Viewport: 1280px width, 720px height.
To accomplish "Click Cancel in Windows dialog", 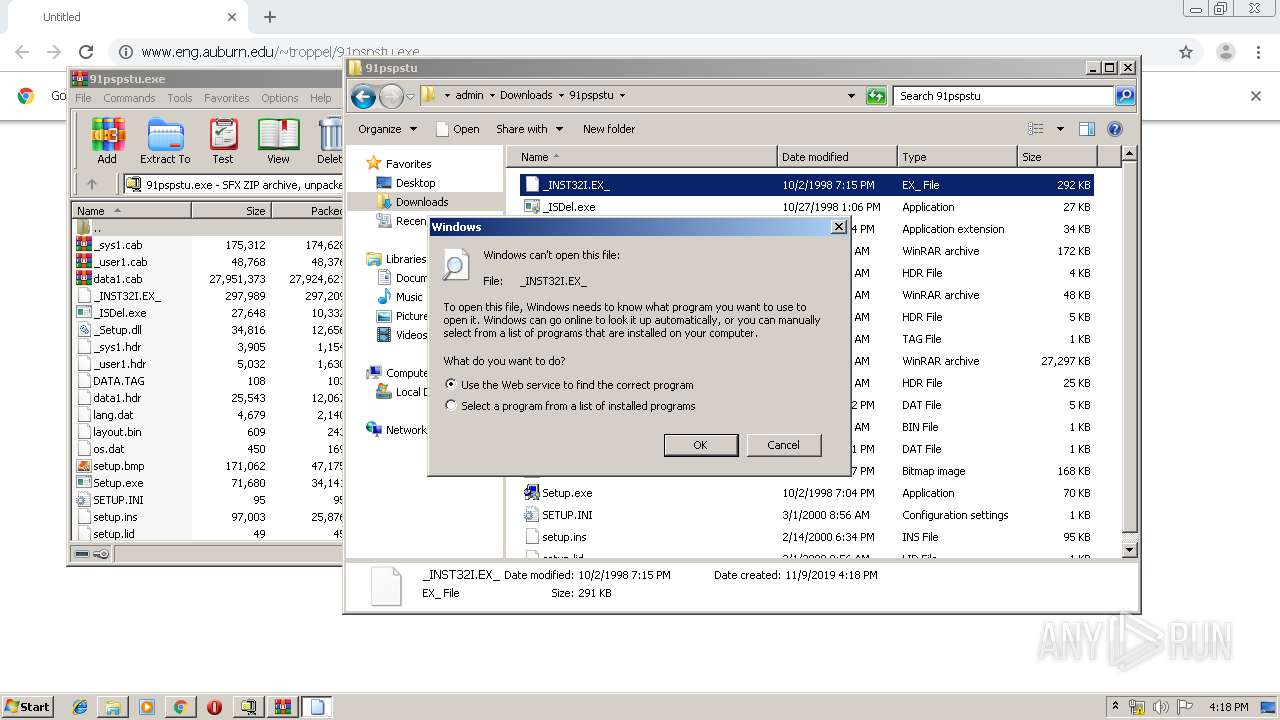I will coord(783,445).
